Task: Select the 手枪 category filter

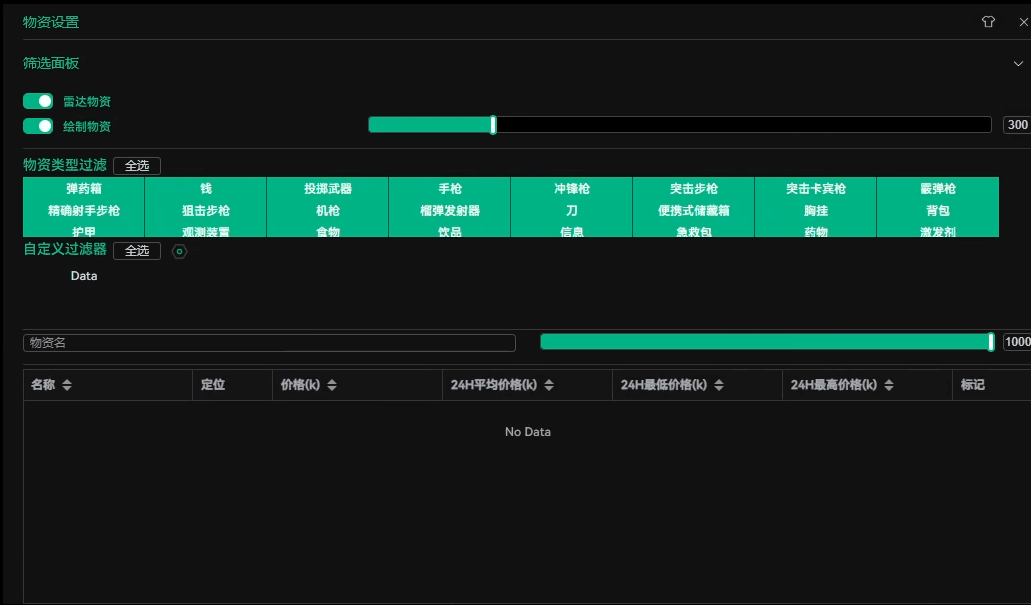Action: point(450,188)
